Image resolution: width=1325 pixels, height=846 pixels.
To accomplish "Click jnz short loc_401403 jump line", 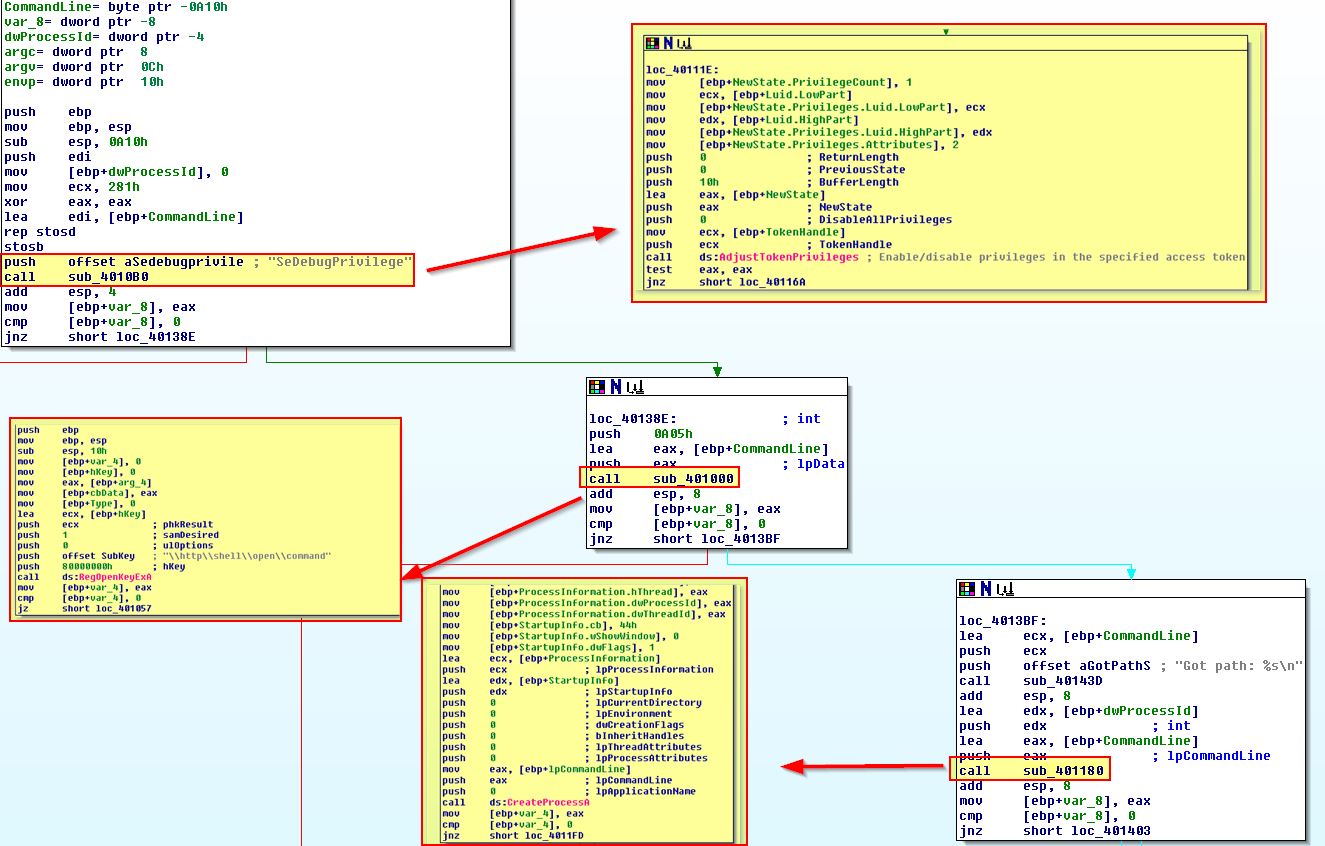I will tap(1055, 831).
